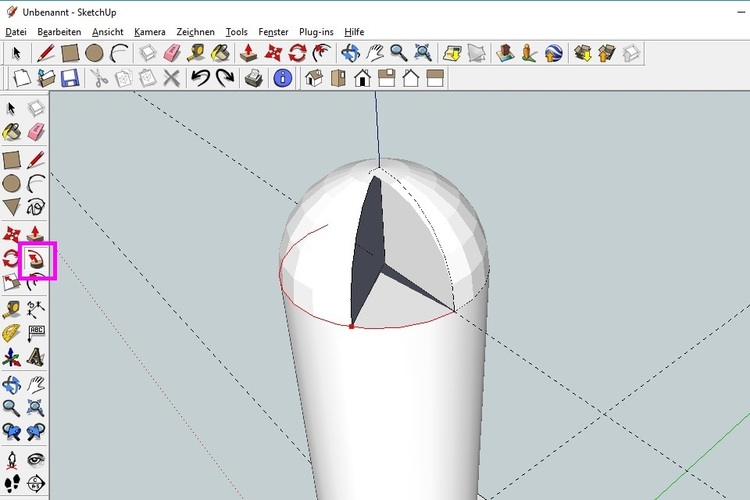Image resolution: width=750 pixels, height=500 pixels.
Task: Select the Move tool in top toolbar
Action: [273, 53]
